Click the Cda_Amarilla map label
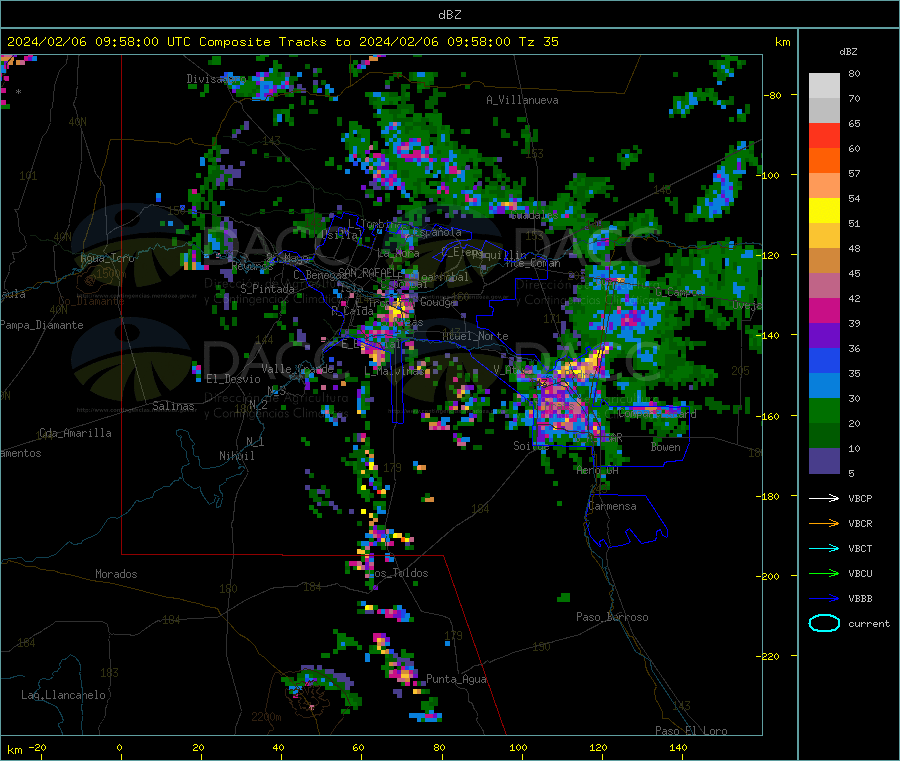 [75, 433]
